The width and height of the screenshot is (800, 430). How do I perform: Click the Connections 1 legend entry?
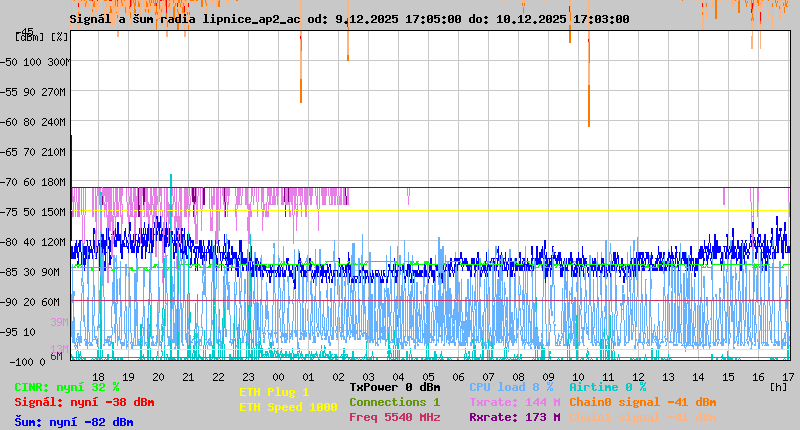394,402
